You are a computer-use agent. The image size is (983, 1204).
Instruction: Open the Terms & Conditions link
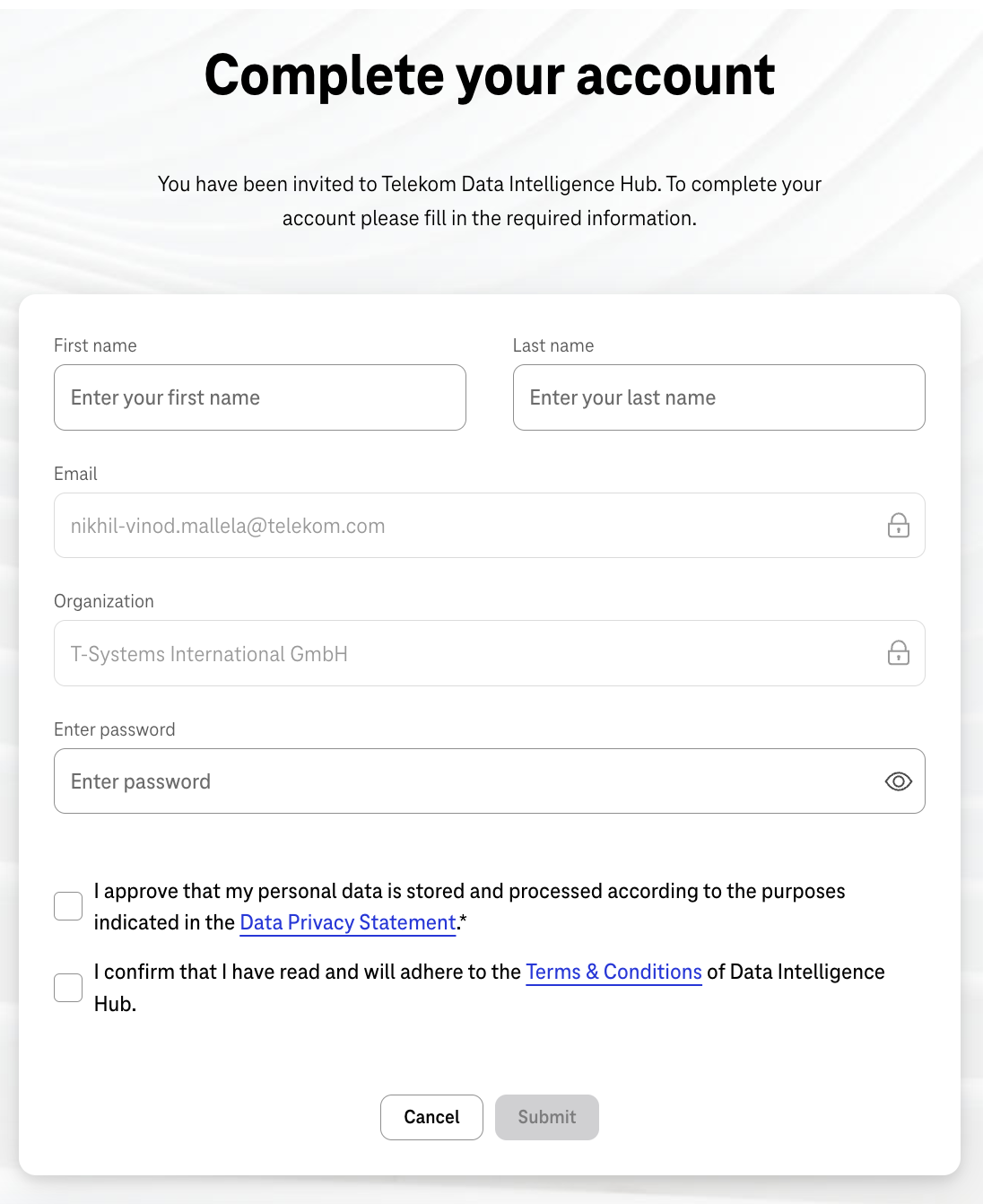[x=613, y=972]
